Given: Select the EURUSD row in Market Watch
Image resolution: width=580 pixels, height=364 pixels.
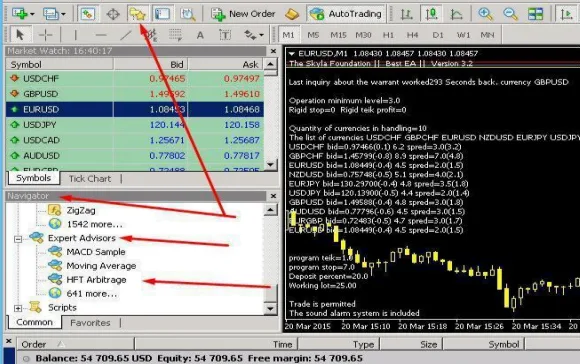Looking at the screenshot, I should click(x=135, y=109).
